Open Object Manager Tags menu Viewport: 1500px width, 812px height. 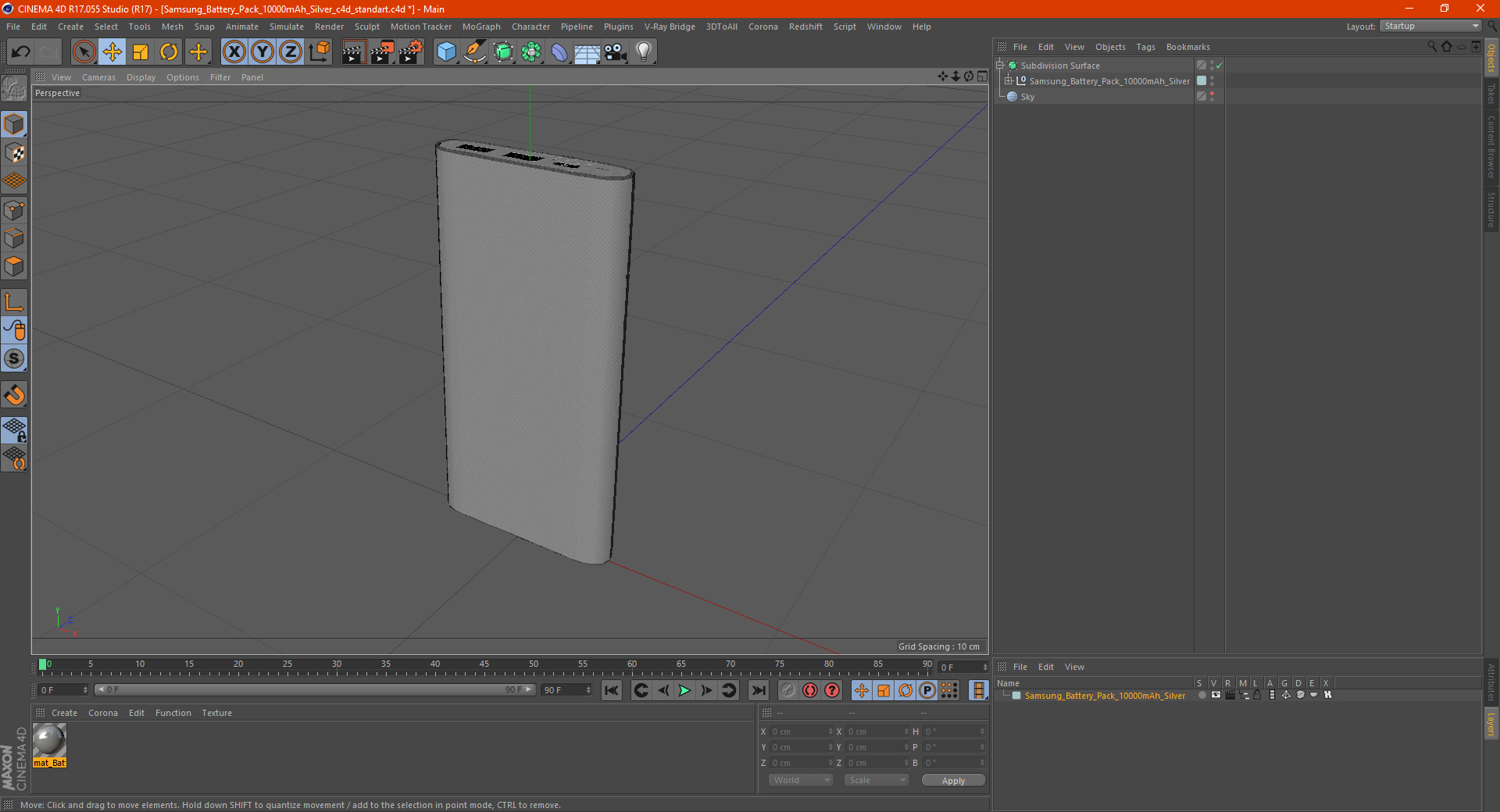pyautogui.click(x=1145, y=47)
